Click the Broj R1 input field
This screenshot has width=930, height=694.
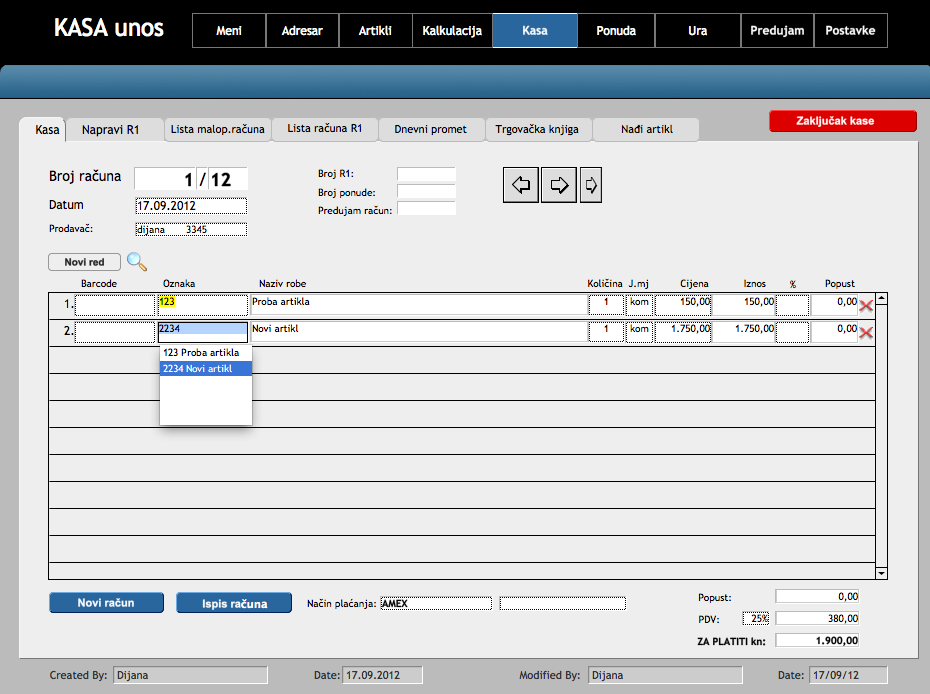(x=426, y=174)
